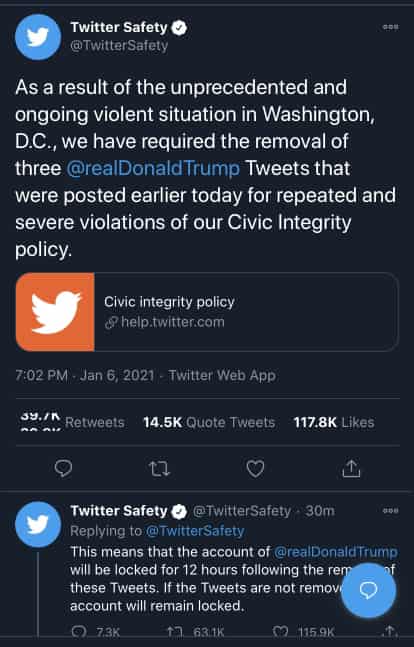This screenshot has height=647, width=414.
Task: Retweet the main tweet
Action: click(159, 469)
